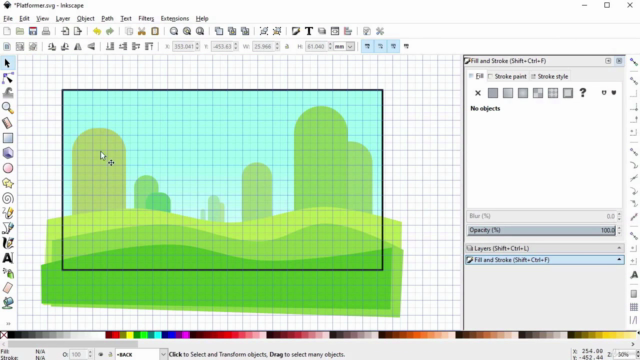Open the Filters menu

click(x=146, y=18)
